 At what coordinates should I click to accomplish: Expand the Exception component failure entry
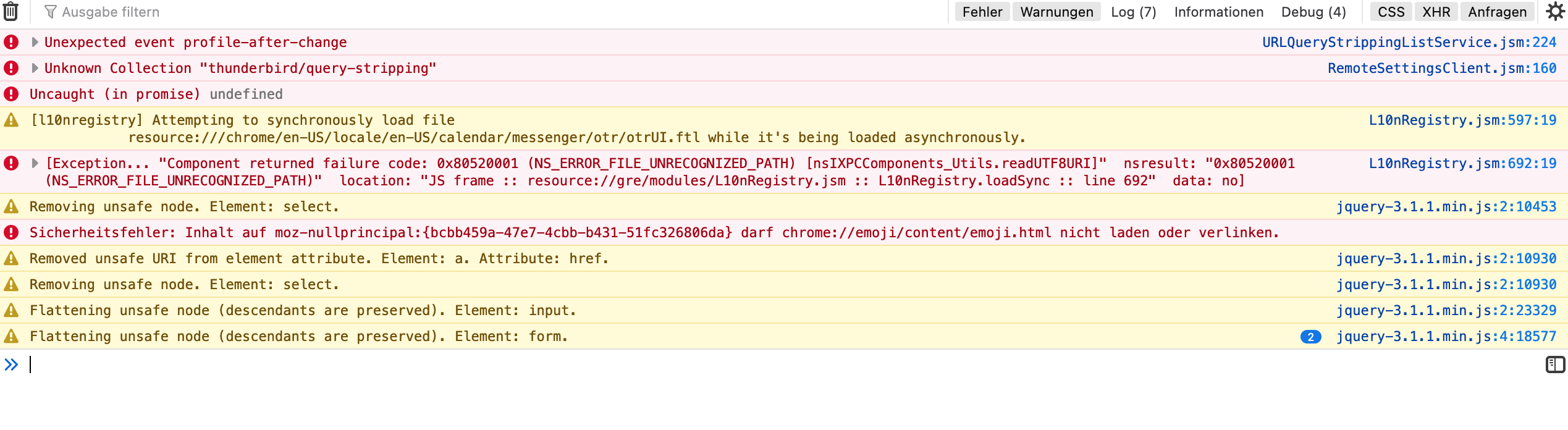(35, 163)
